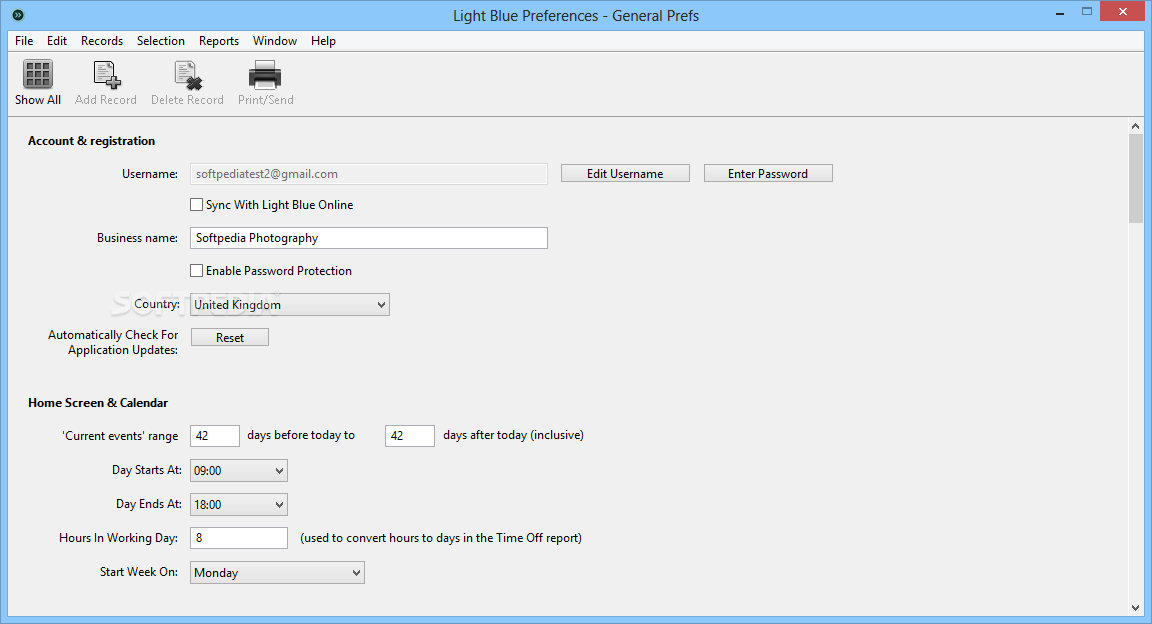Open the Records menu

102,41
